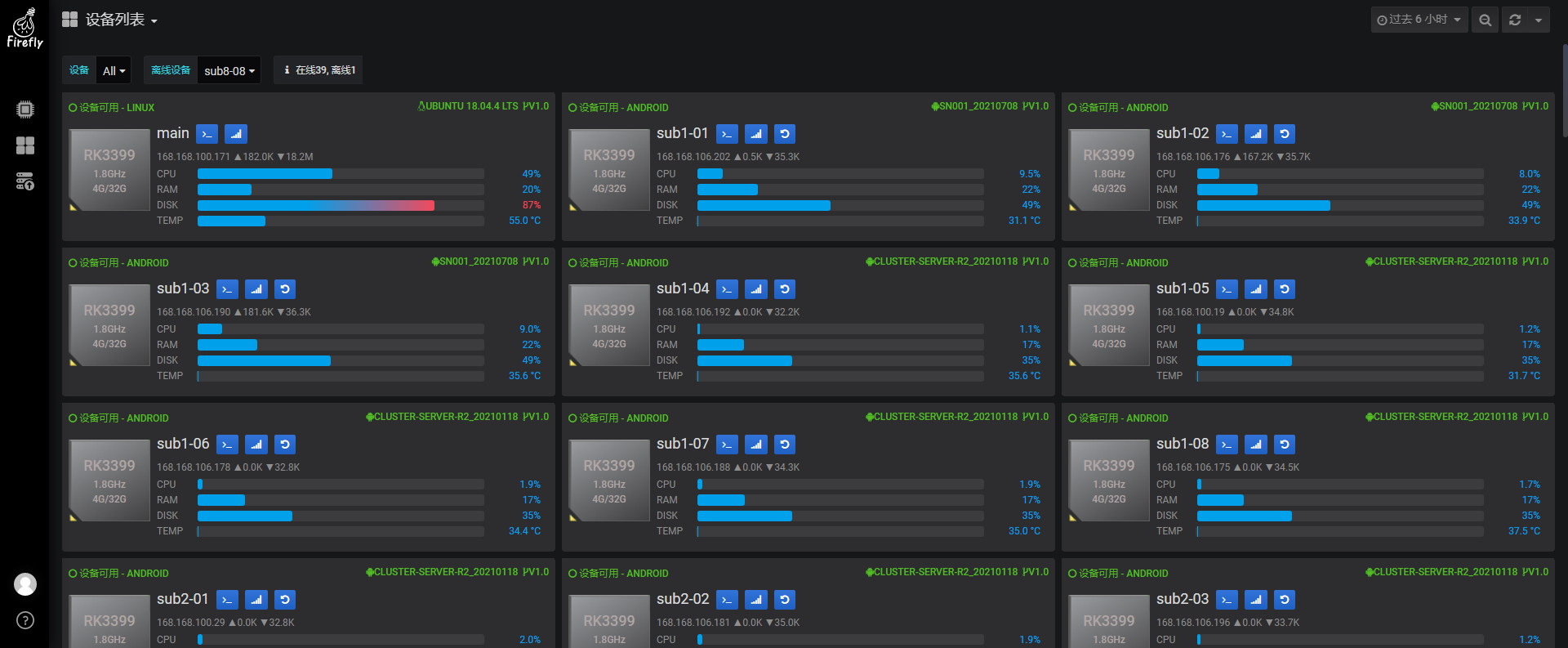Open the 设备 All filter dropdown
The width and height of the screenshot is (1568, 648).
coord(114,71)
